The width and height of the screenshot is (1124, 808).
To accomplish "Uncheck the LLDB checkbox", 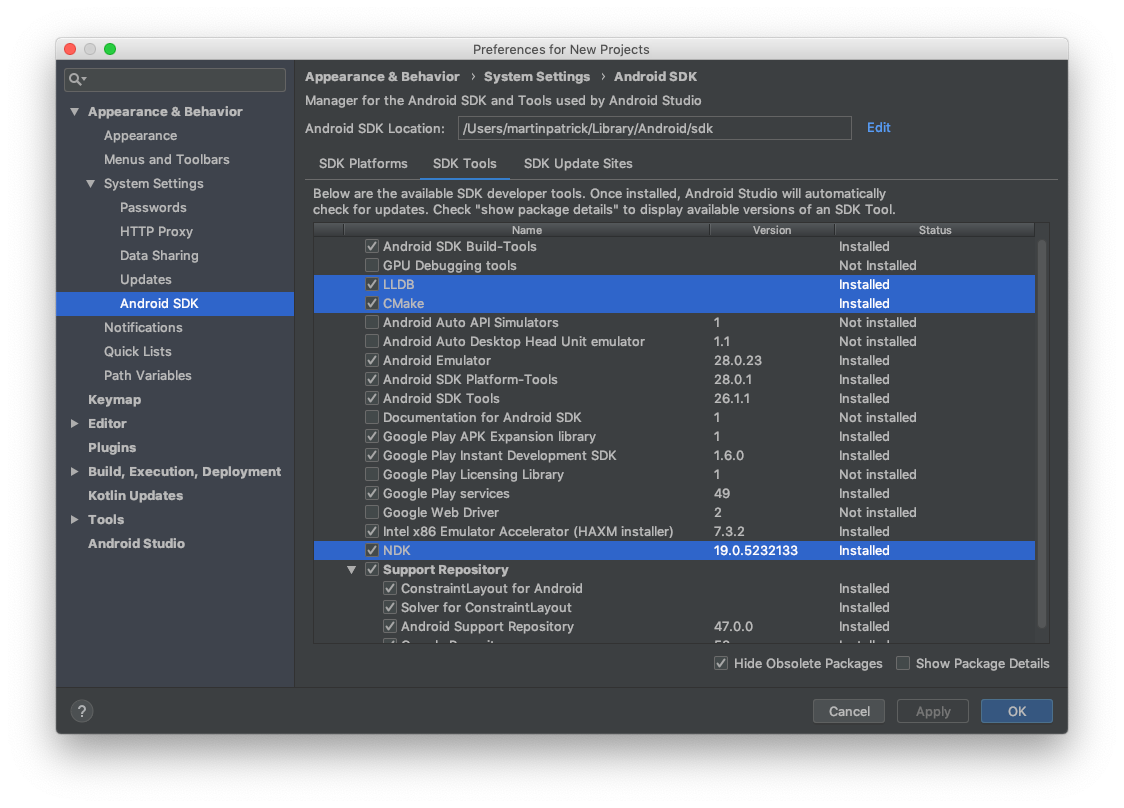I will point(371,284).
